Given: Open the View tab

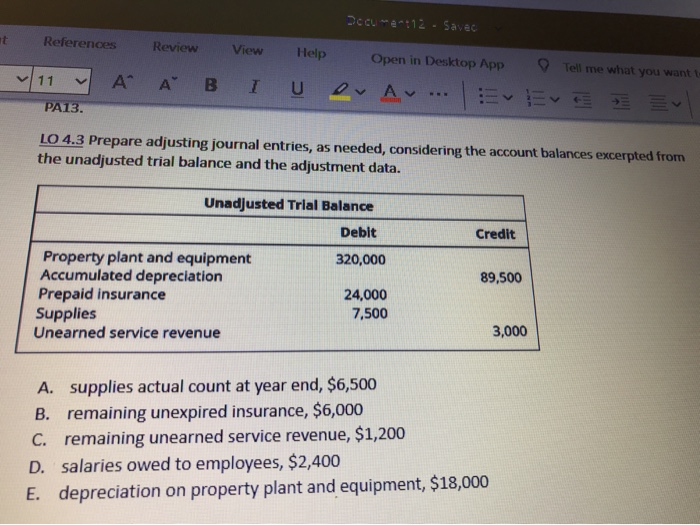Looking at the screenshot, I should [247, 50].
